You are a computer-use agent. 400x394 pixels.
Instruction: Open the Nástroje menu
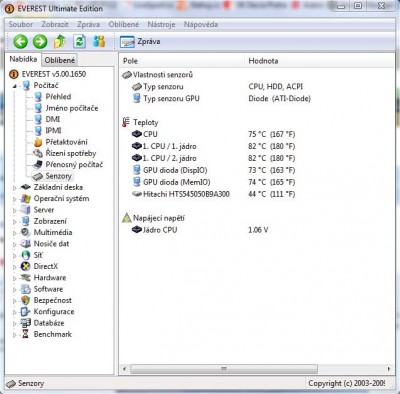(161, 24)
